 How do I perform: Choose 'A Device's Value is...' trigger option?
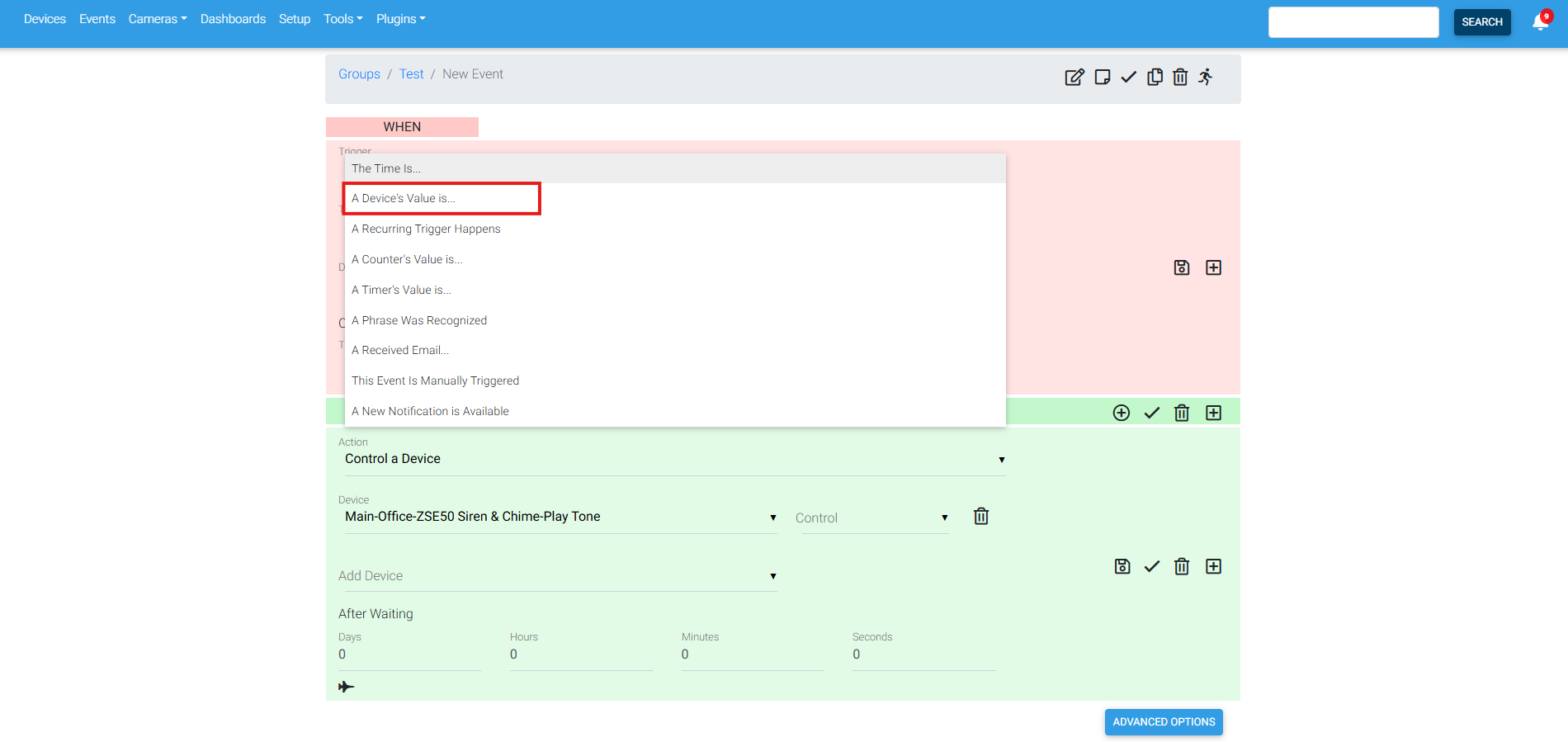pyautogui.click(x=675, y=199)
